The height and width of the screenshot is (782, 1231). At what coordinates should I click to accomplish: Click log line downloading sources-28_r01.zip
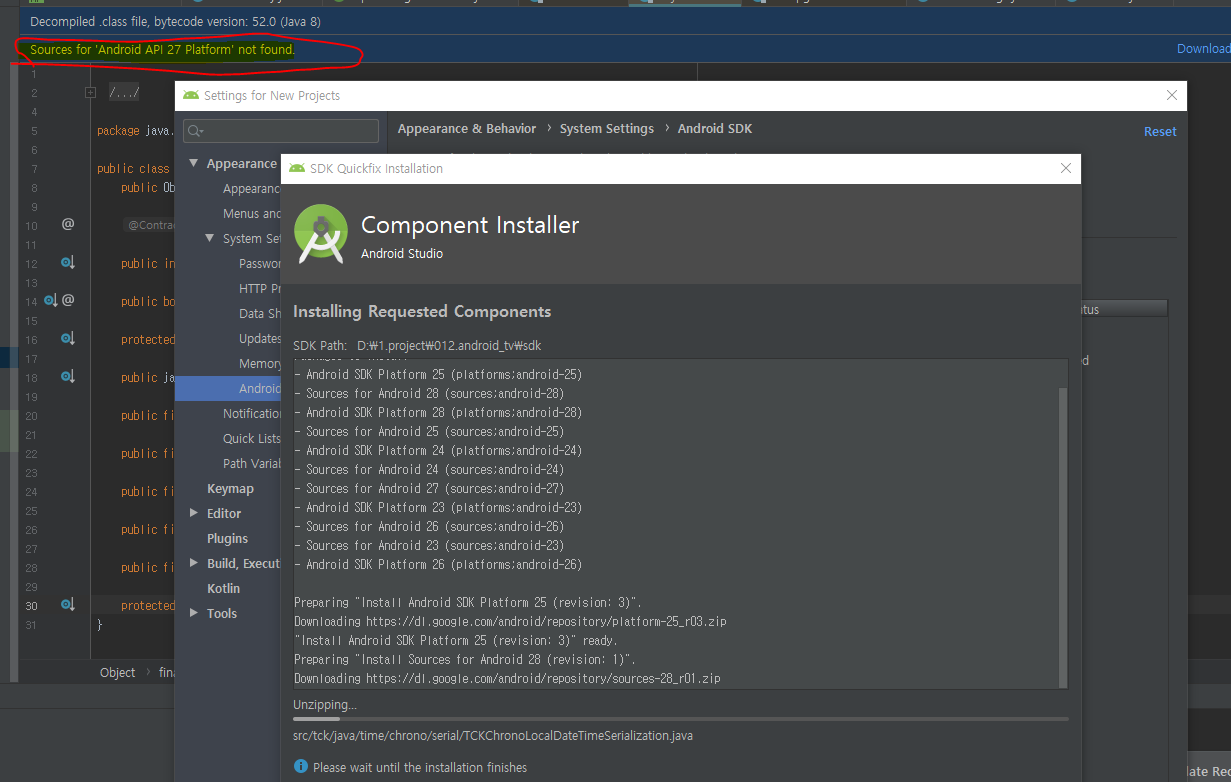click(x=507, y=679)
